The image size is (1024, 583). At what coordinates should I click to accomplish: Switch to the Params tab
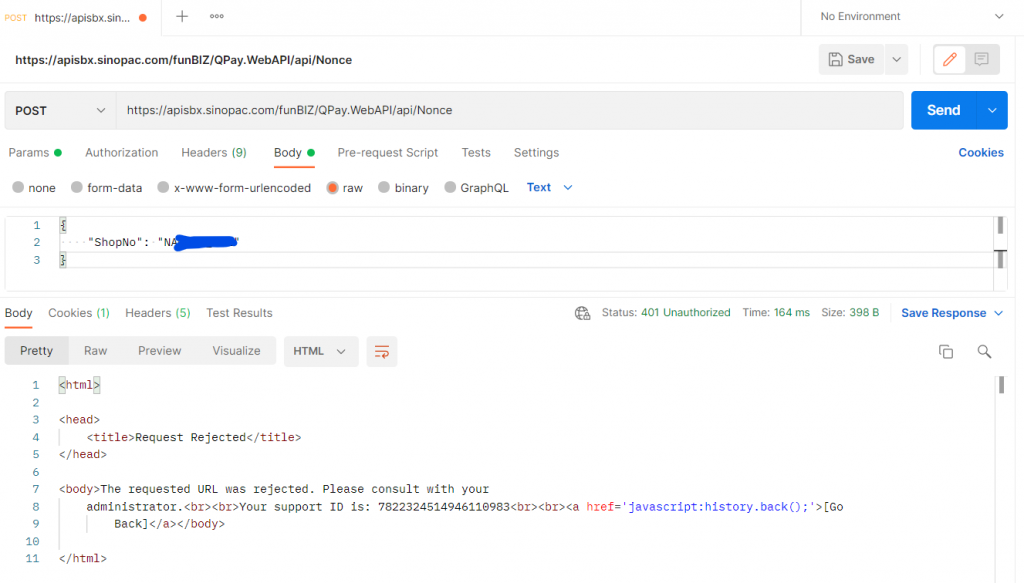35,153
